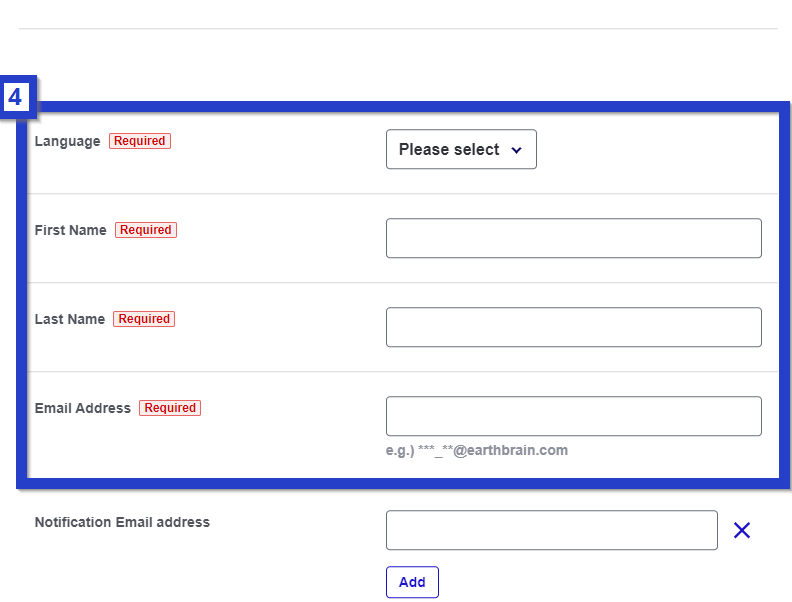The height and width of the screenshot is (602, 792).
Task: Click the Required badge beside First Name
Action: pos(146,230)
